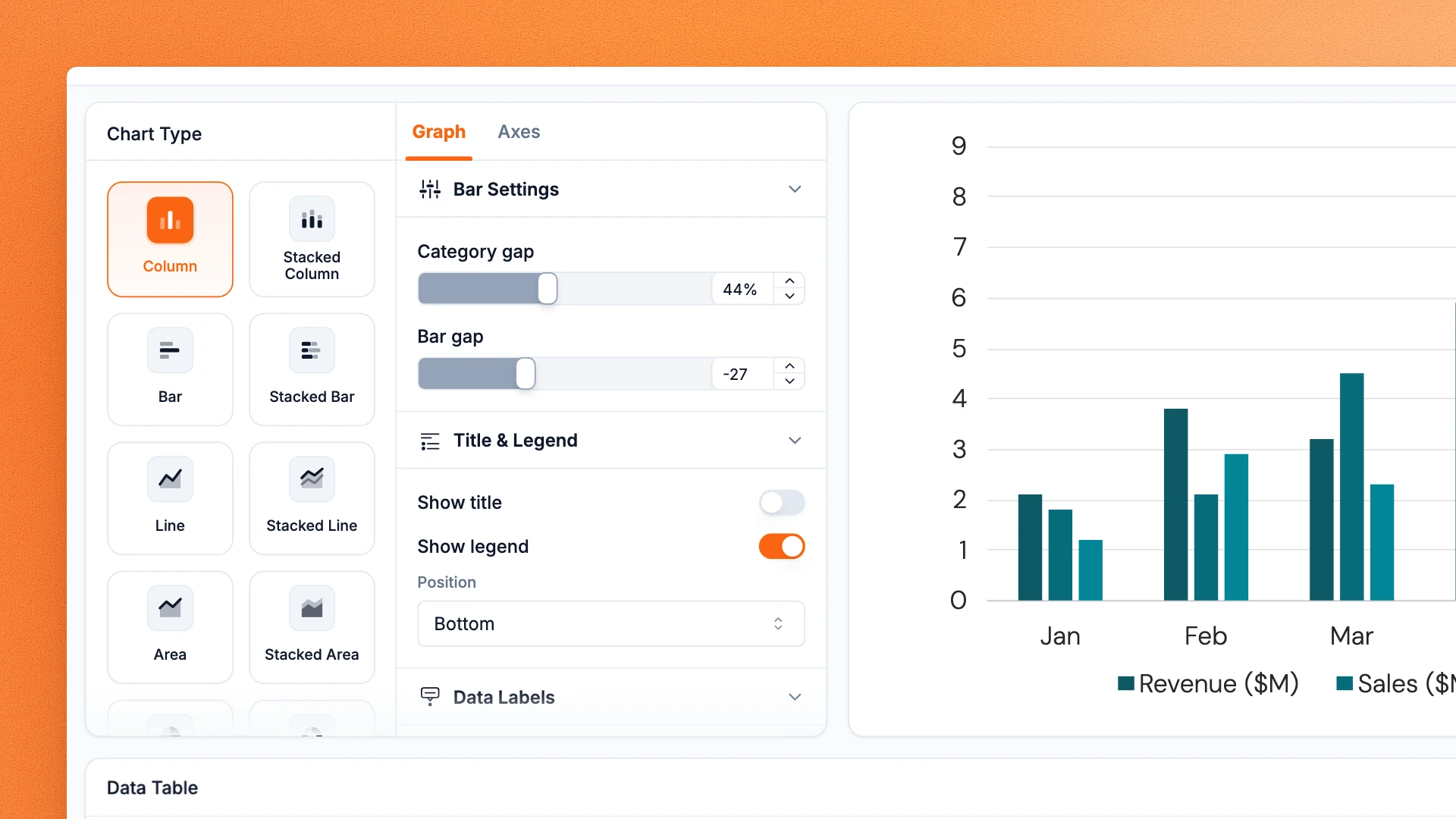
Task: Expand the Data Labels section chevron
Action: (795, 697)
